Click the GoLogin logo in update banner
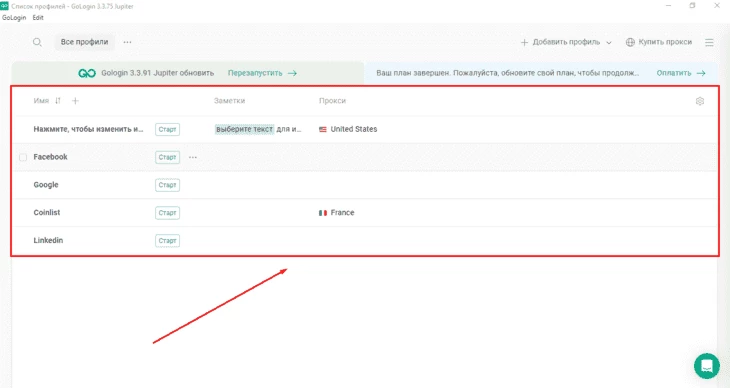730x388 pixels. 87,73
